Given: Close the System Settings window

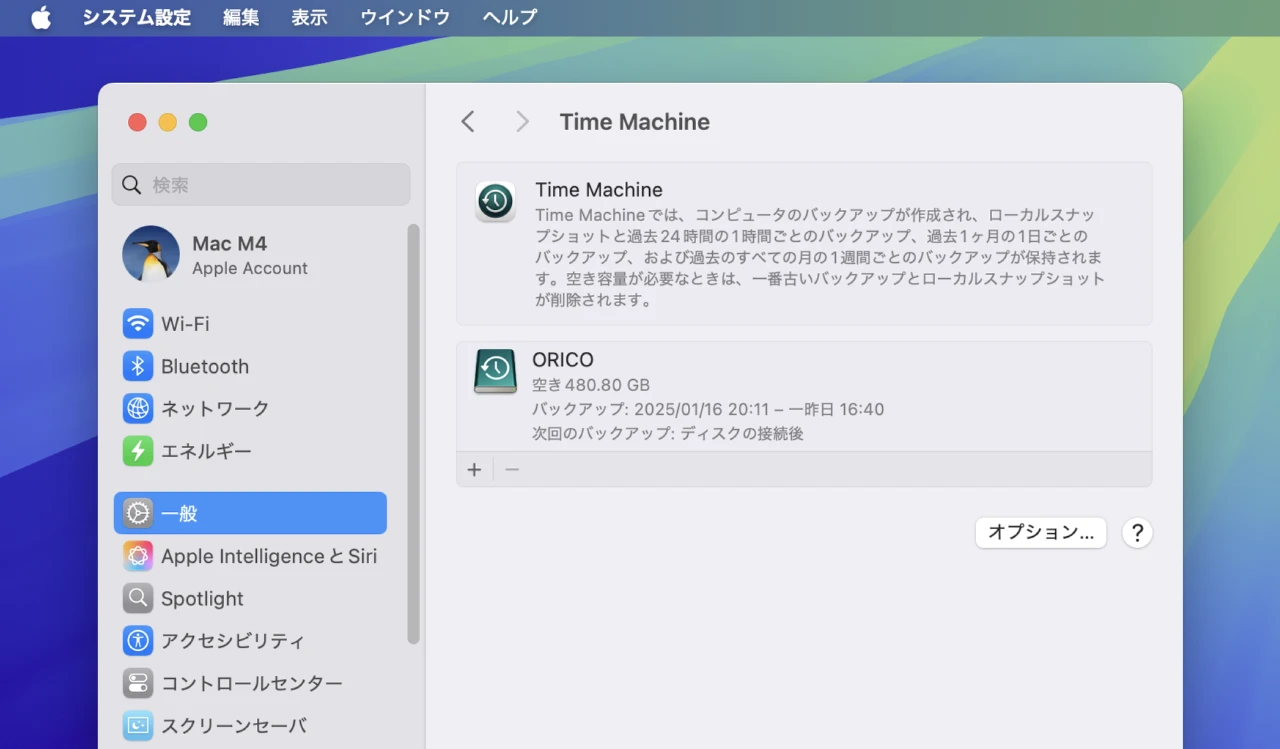Looking at the screenshot, I should coord(137,122).
